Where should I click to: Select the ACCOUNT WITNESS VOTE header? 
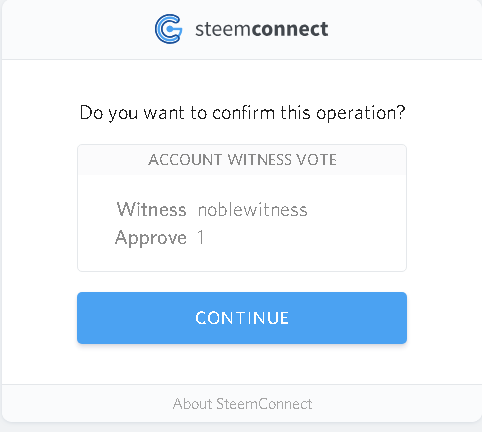pos(242,160)
